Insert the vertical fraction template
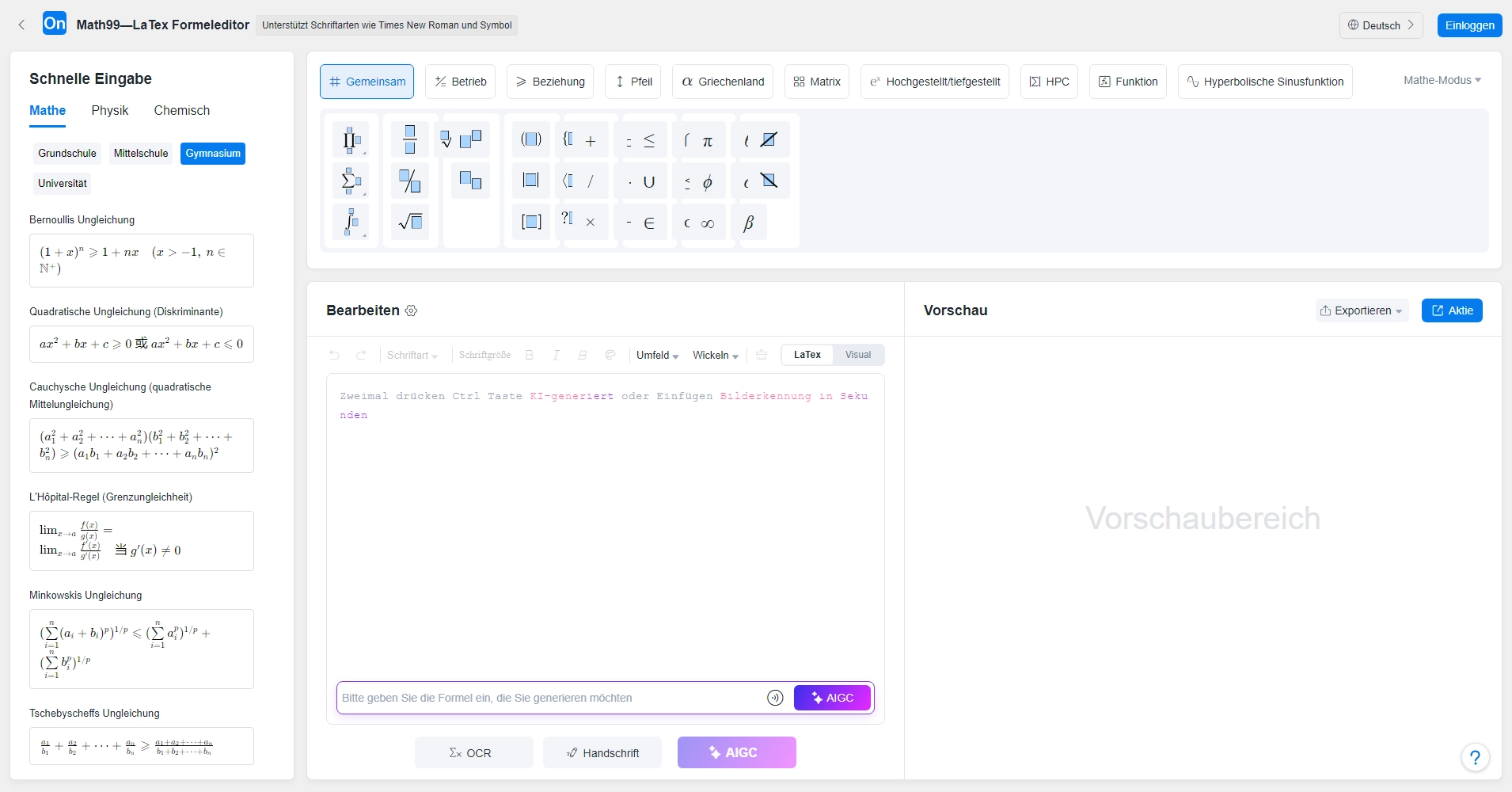The height and width of the screenshot is (792, 1512). click(x=410, y=139)
